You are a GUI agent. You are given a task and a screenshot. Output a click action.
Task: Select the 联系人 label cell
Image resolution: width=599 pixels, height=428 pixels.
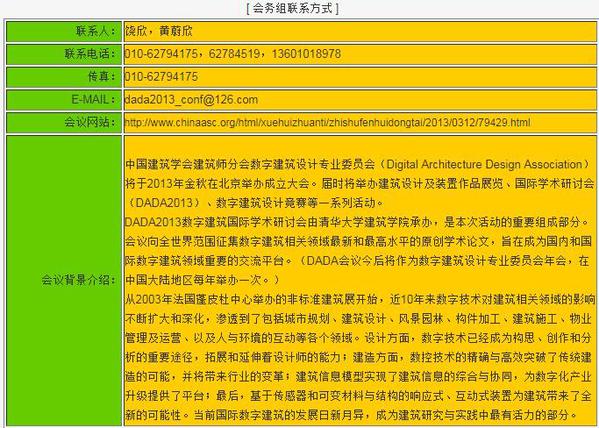[64, 31]
